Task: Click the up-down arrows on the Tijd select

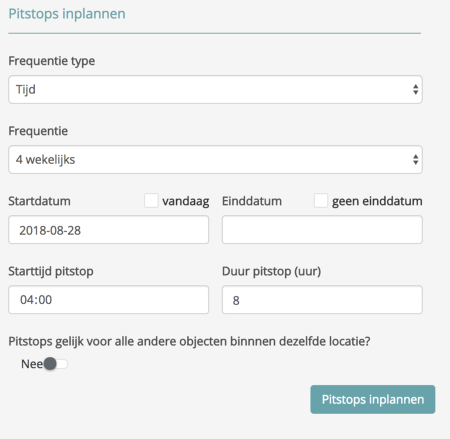Action: (x=415, y=89)
